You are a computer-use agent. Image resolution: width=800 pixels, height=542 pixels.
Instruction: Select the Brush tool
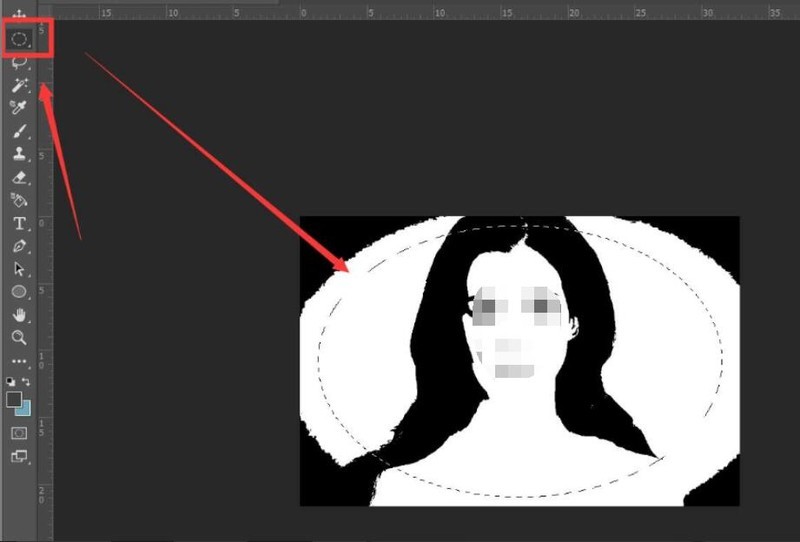(x=19, y=131)
